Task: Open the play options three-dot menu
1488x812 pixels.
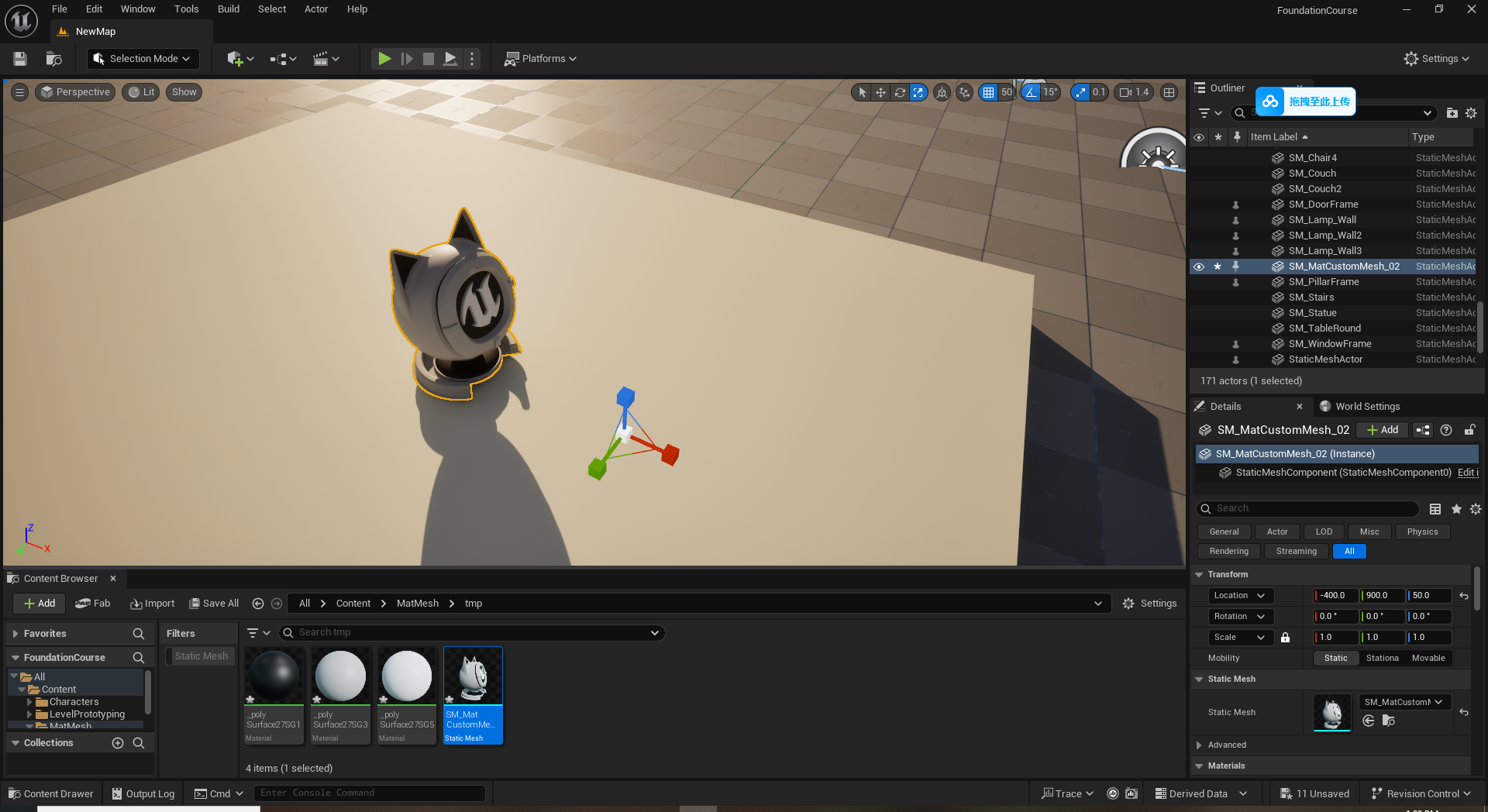Action: click(x=472, y=59)
